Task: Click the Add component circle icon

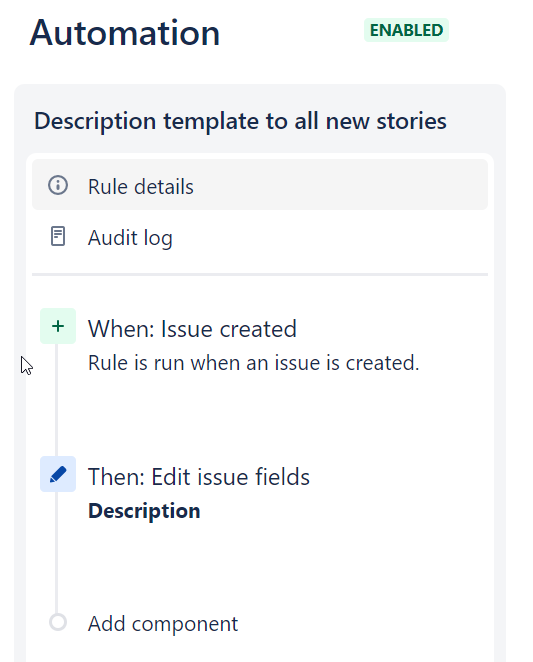Action: point(58,622)
